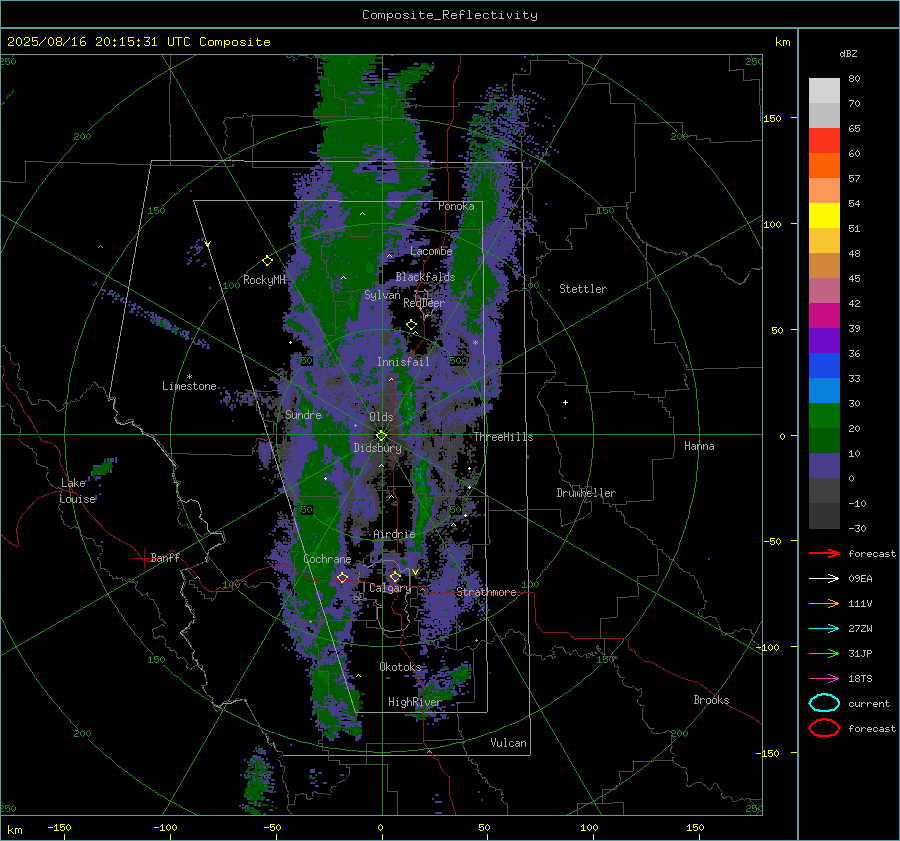Click the Sylvan label
Screen dimensions: 900x841
pyautogui.click(x=382, y=295)
